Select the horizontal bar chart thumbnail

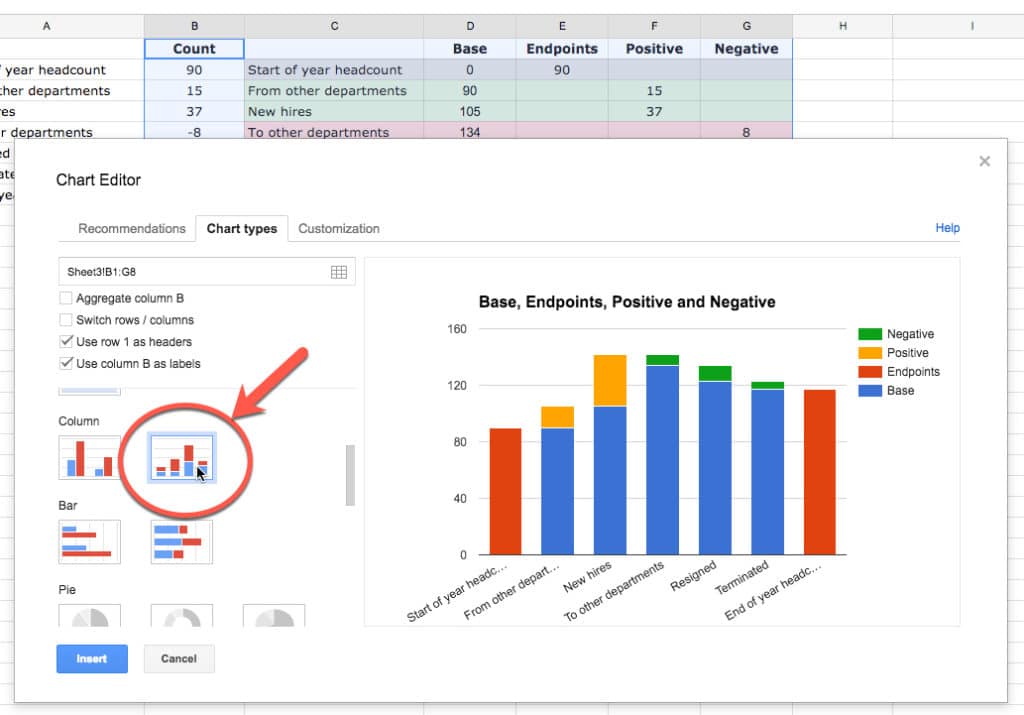89,541
